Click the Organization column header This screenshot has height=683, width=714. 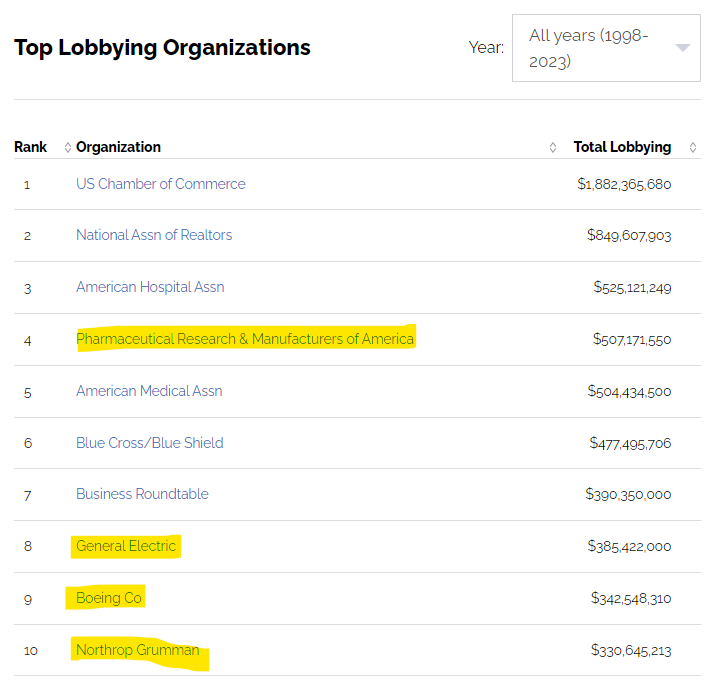(118, 147)
